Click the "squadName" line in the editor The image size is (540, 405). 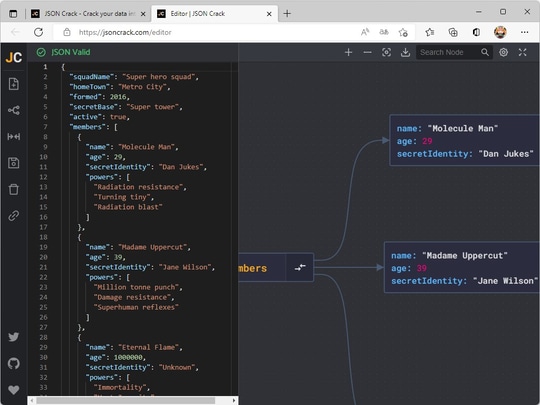pos(134,77)
